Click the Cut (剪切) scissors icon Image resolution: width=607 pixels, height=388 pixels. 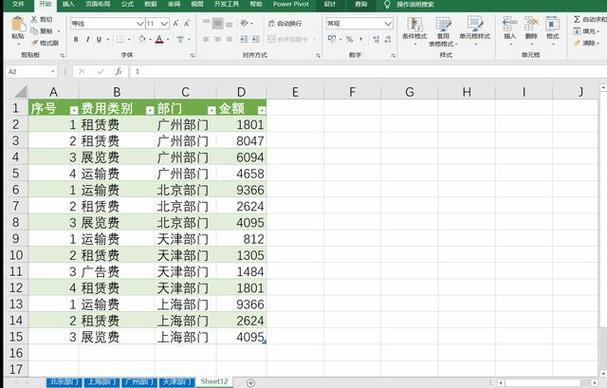click(34, 19)
